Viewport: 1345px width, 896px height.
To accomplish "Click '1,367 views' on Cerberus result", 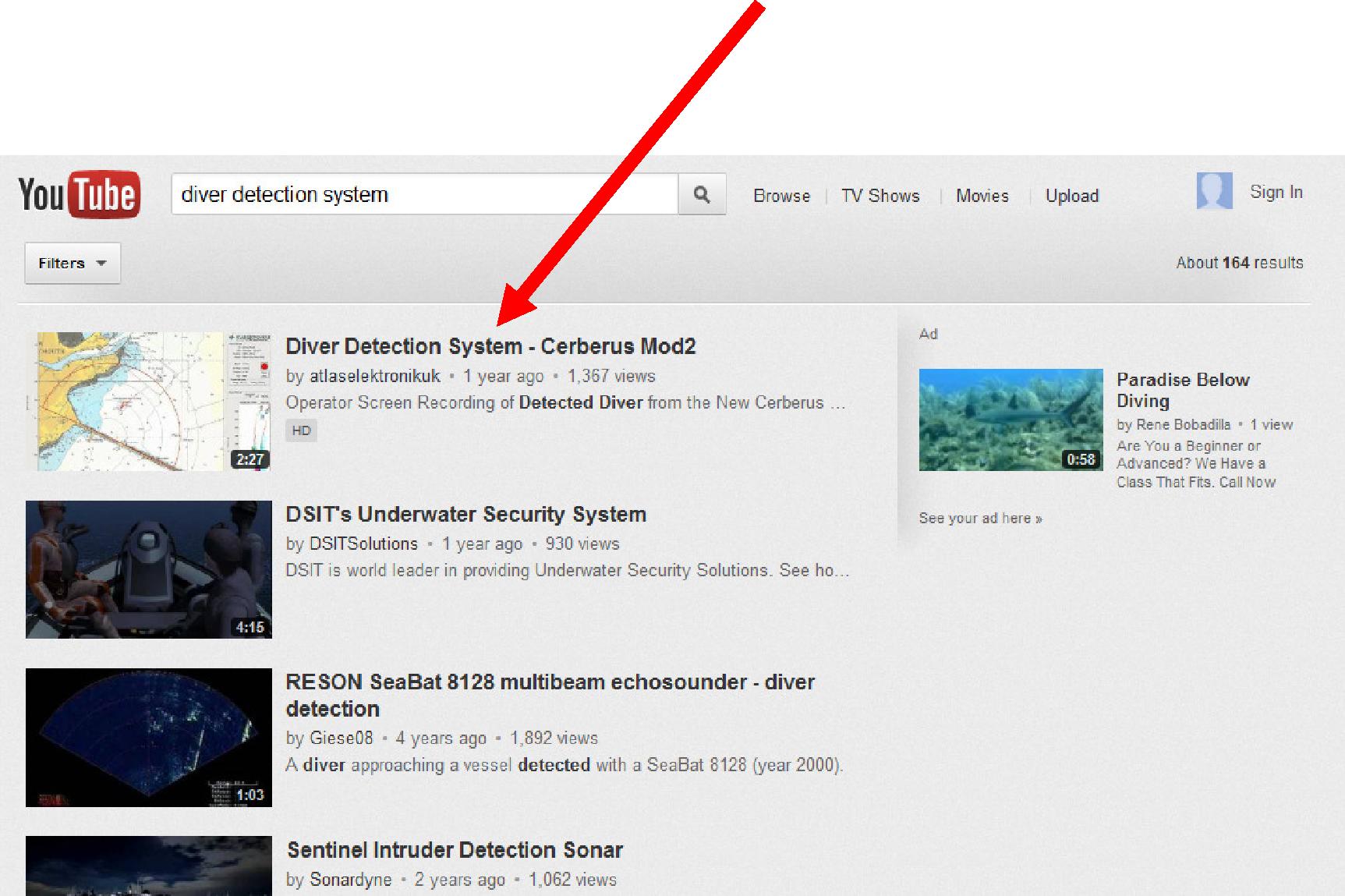I will 611,376.
